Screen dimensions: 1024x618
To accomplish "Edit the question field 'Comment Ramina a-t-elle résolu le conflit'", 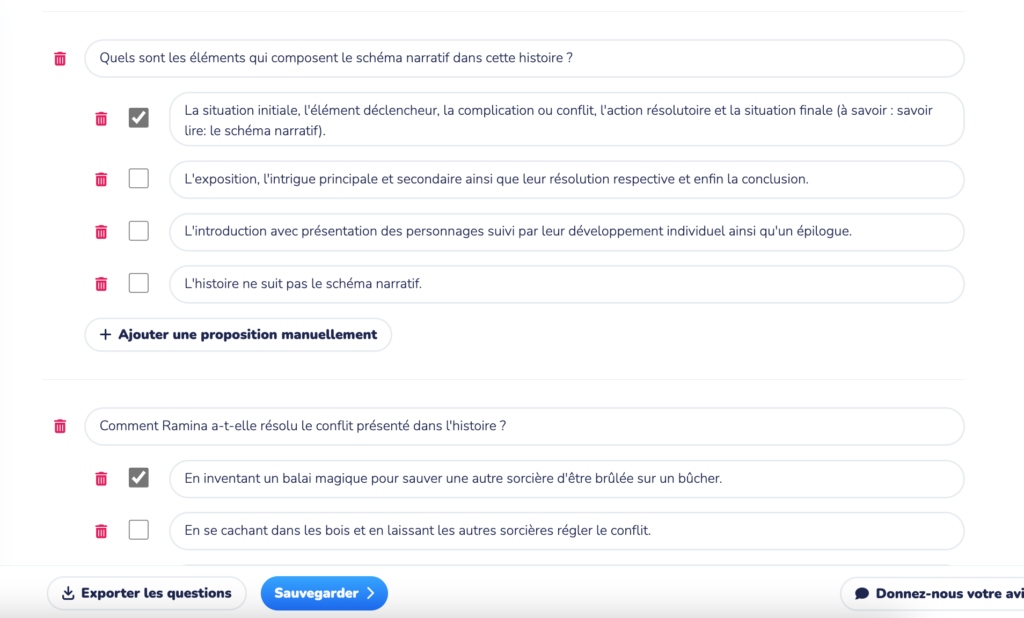I will [x=524, y=426].
